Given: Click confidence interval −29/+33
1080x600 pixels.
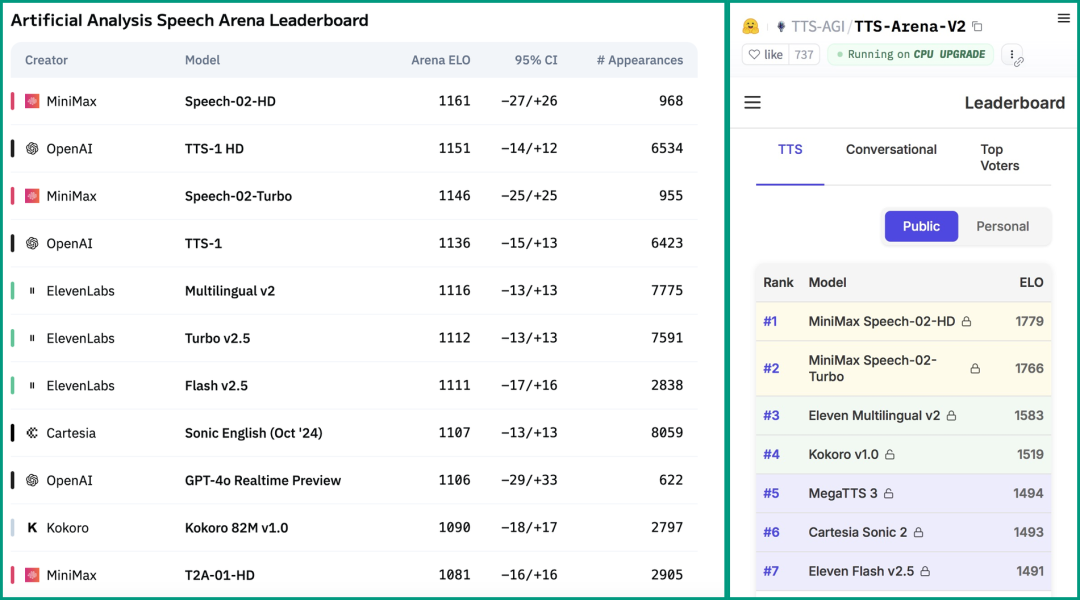Looking at the screenshot, I should click(x=529, y=481).
